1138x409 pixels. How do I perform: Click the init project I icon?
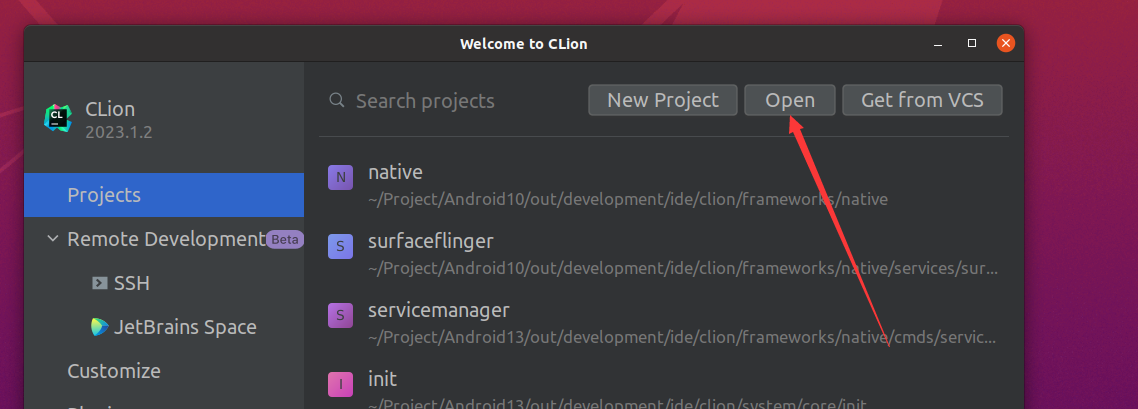click(340, 384)
